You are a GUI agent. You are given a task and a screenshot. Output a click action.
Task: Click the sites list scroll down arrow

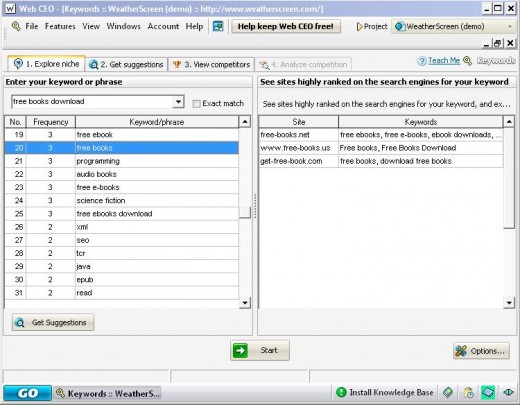coord(509,303)
